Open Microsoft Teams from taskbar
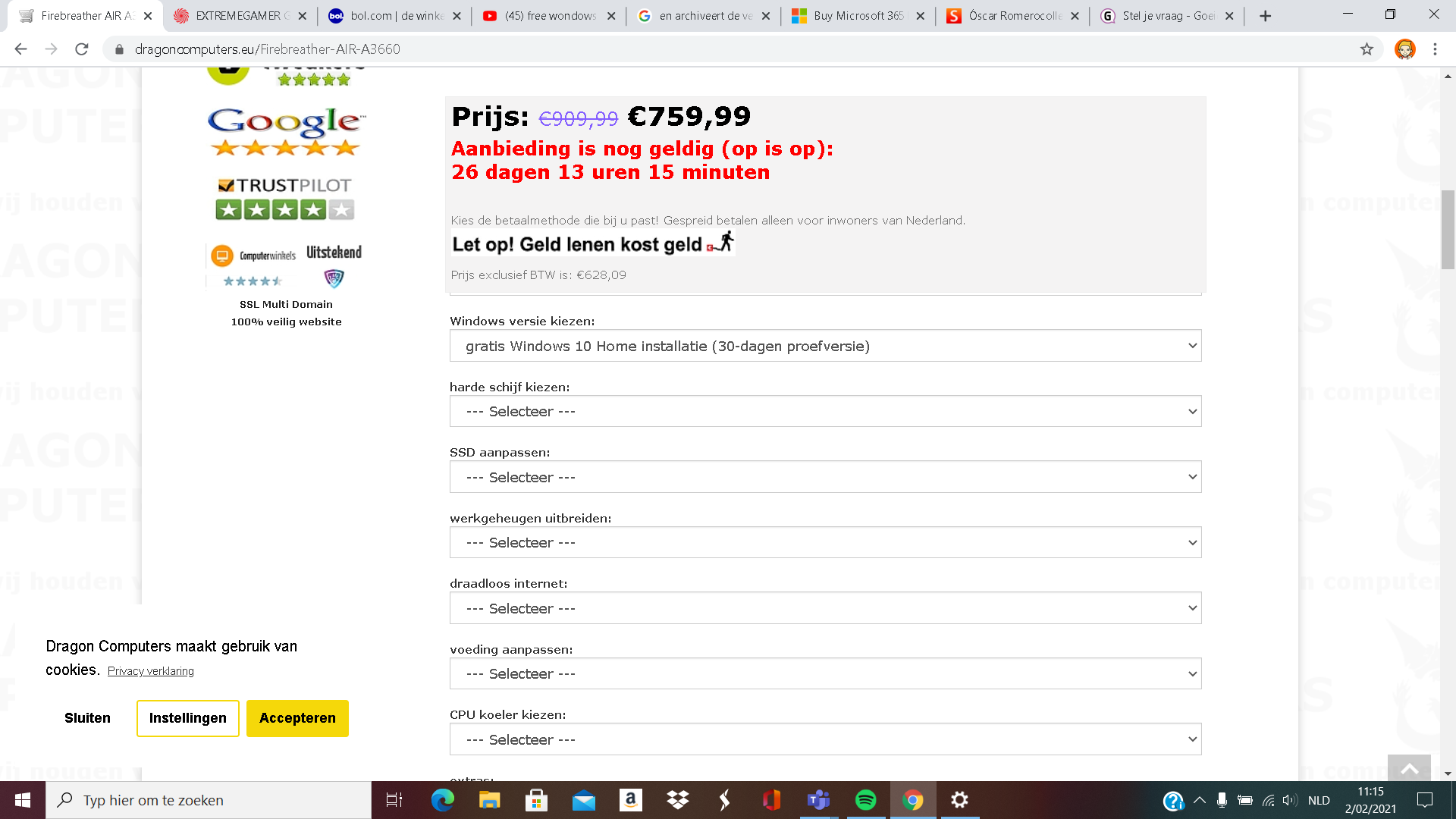This screenshot has height=819, width=1456. pos(818,800)
